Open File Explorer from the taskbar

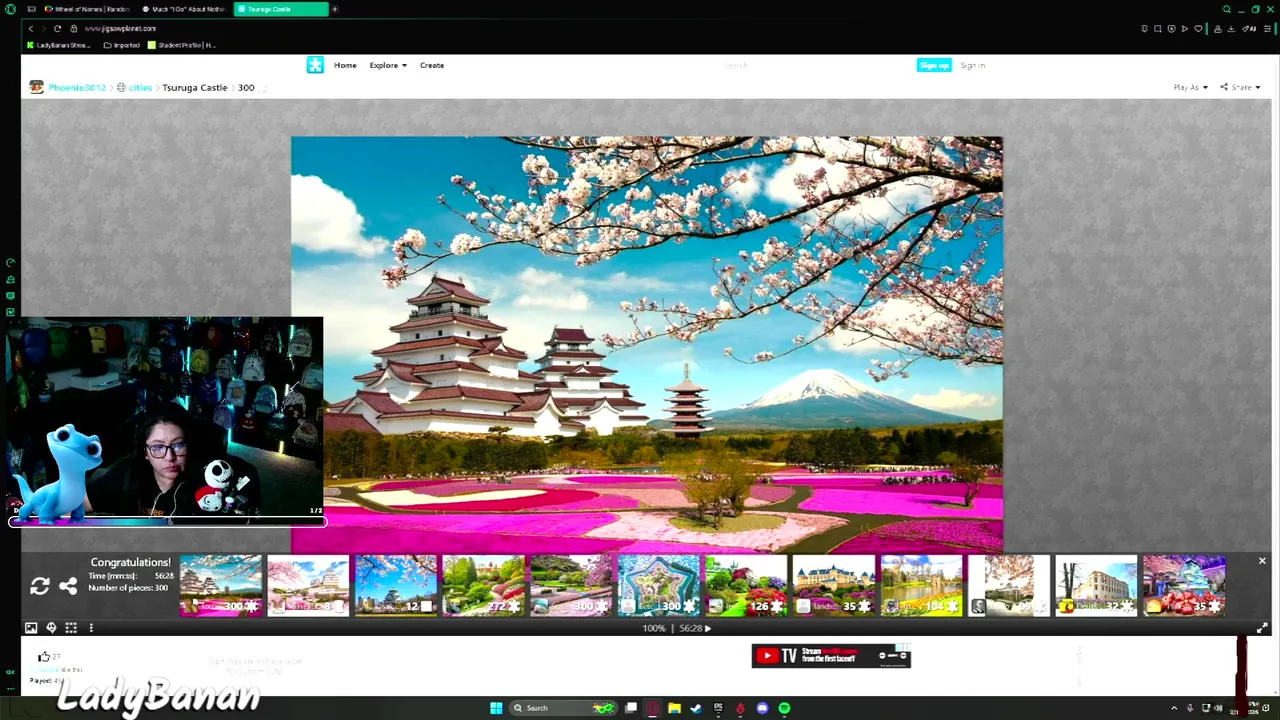point(674,708)
